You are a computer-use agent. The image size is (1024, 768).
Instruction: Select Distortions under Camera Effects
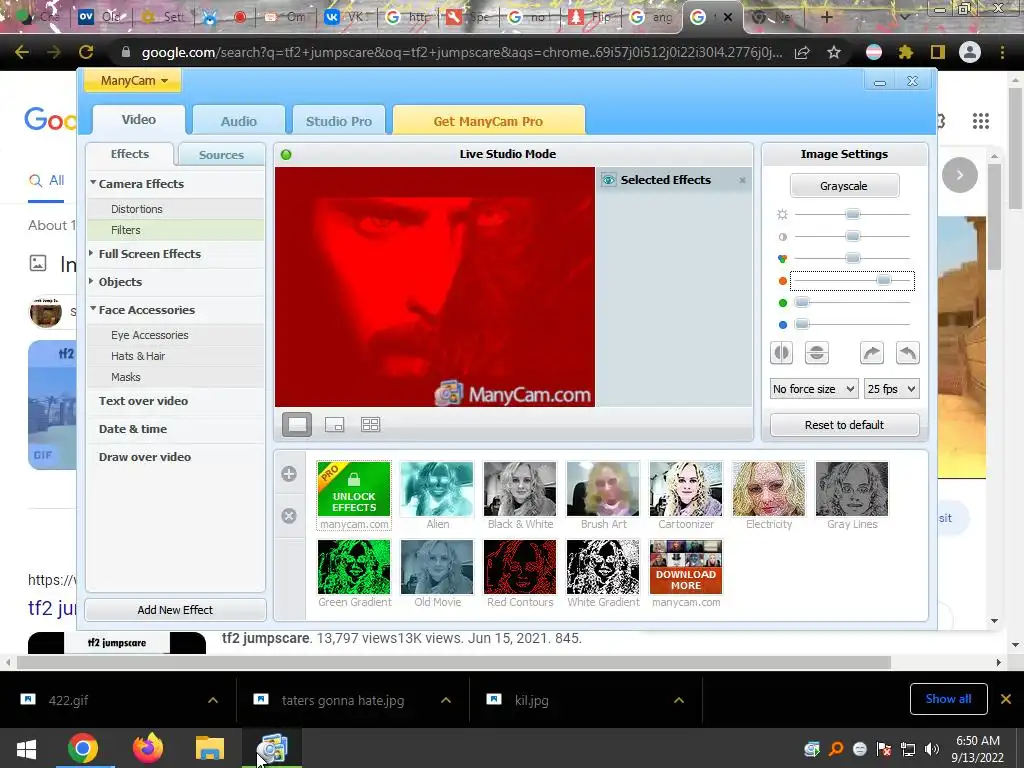(176, 209)
